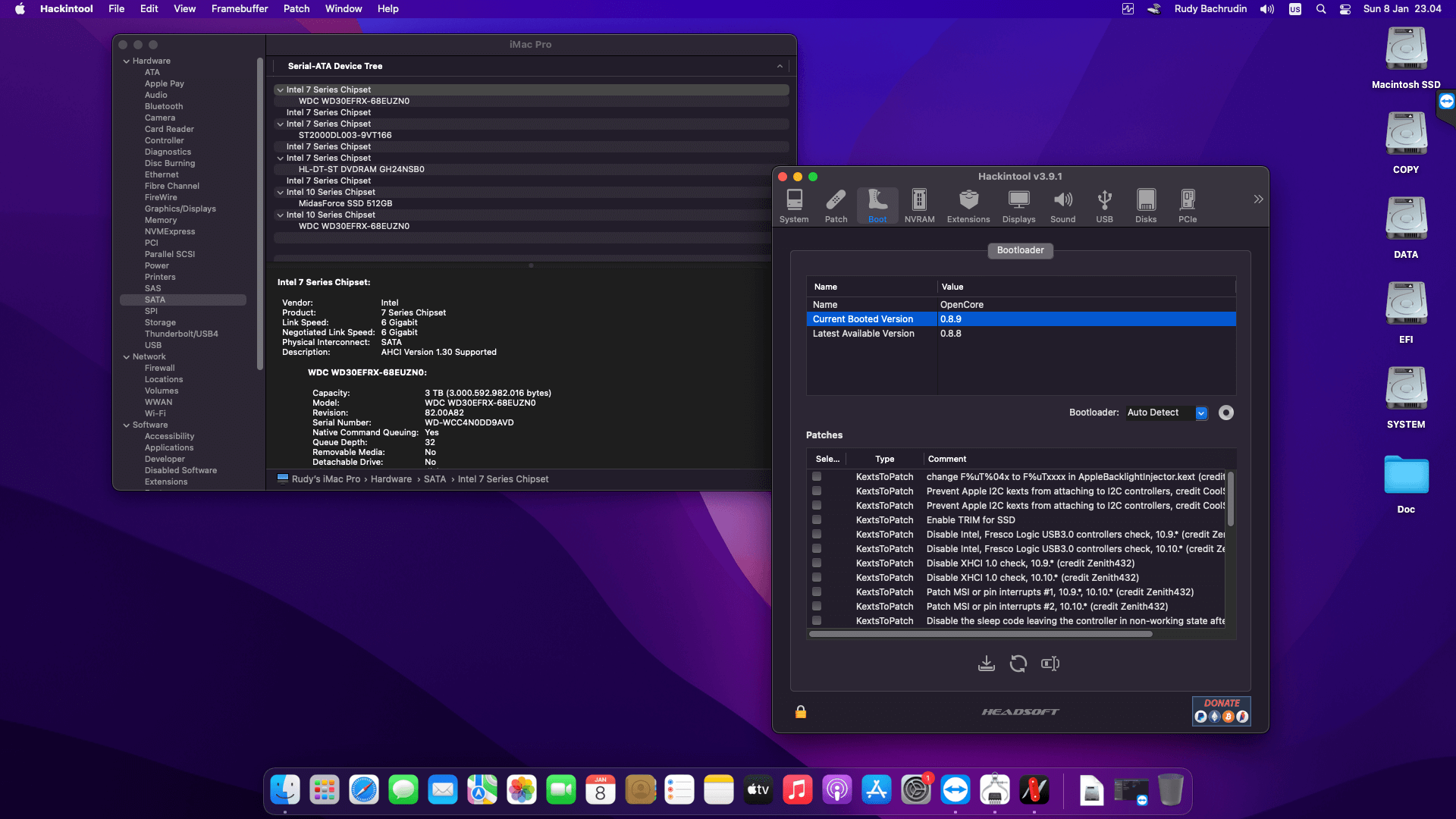Open the PCIe toolbar icon
Viewport: 1456px width, 819px height.
tap(1188, 206)
